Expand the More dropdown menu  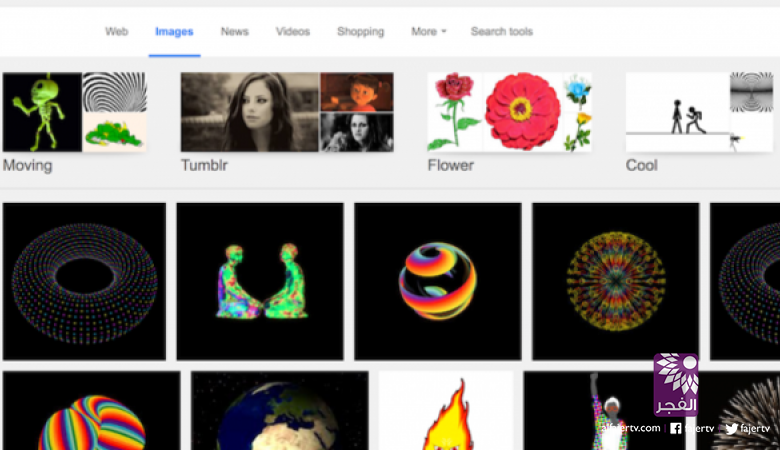click(x=428, y=32)
